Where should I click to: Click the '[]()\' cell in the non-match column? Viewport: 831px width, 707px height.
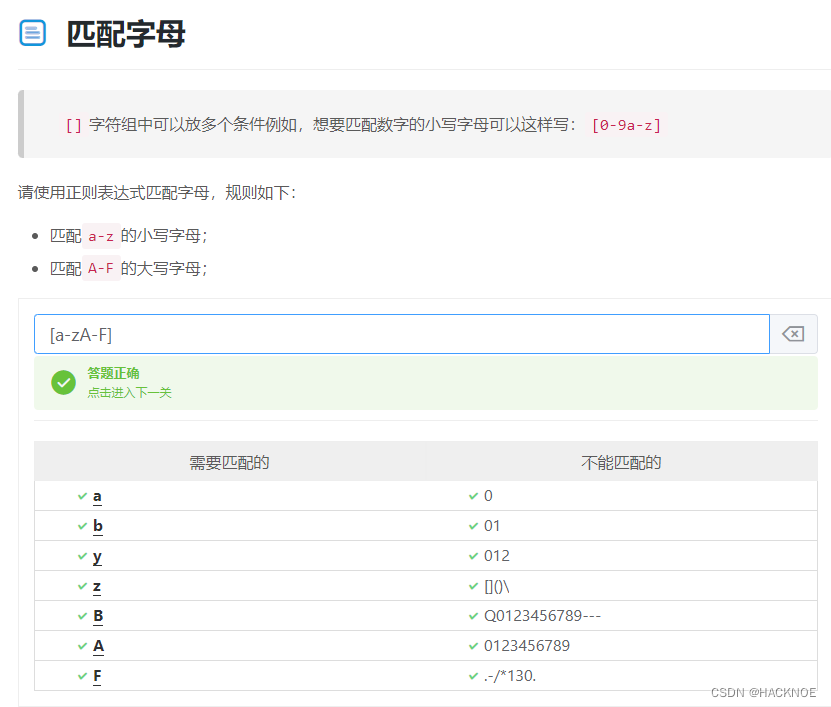[621, 586]
